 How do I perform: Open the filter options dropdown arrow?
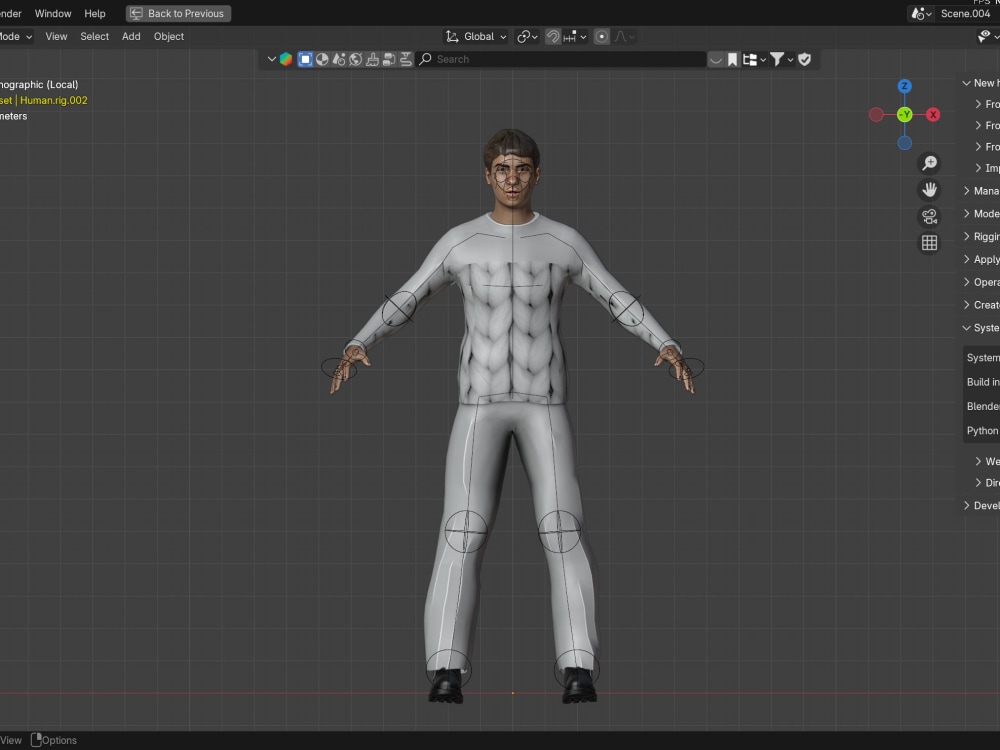[x=790, y=59]
